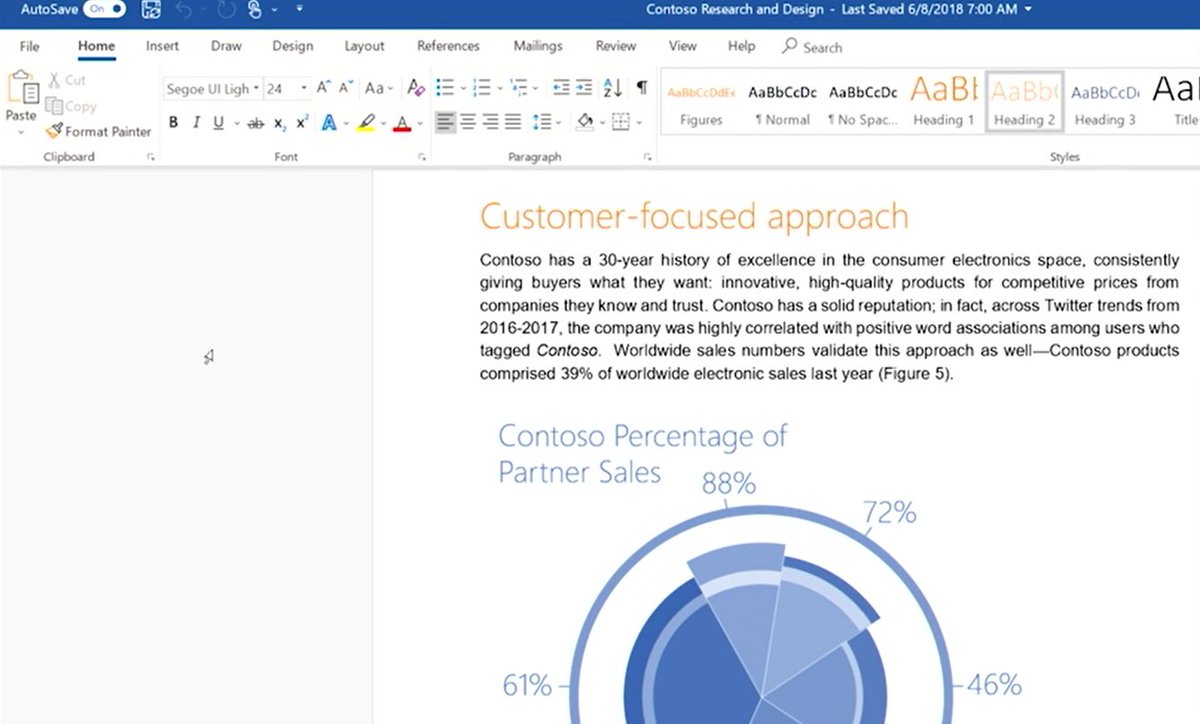Open Paragraph settings dialog launcher

tap(648, 158)
